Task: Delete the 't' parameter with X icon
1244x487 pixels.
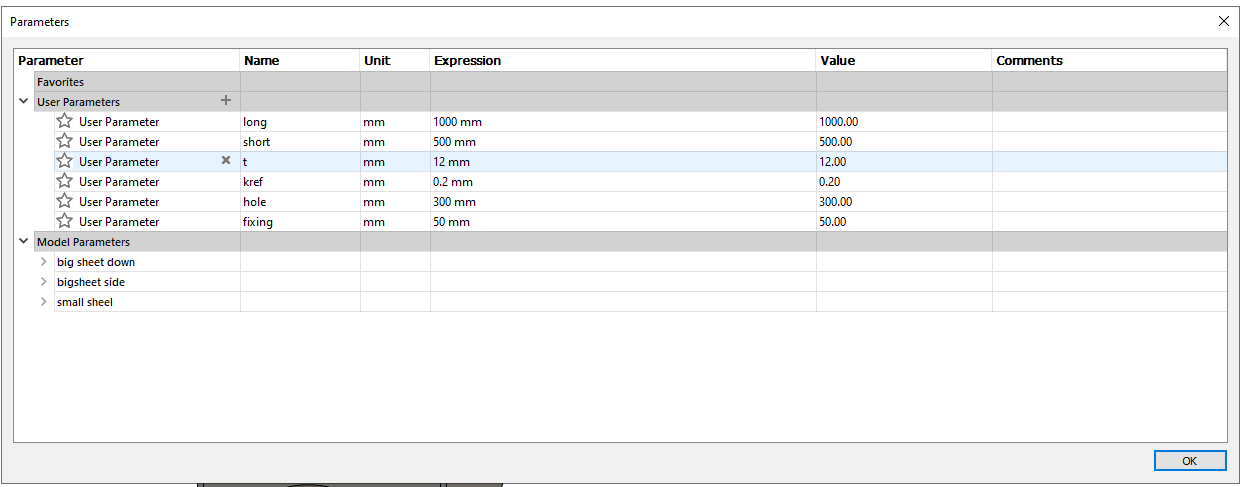Action: [226, 160]
